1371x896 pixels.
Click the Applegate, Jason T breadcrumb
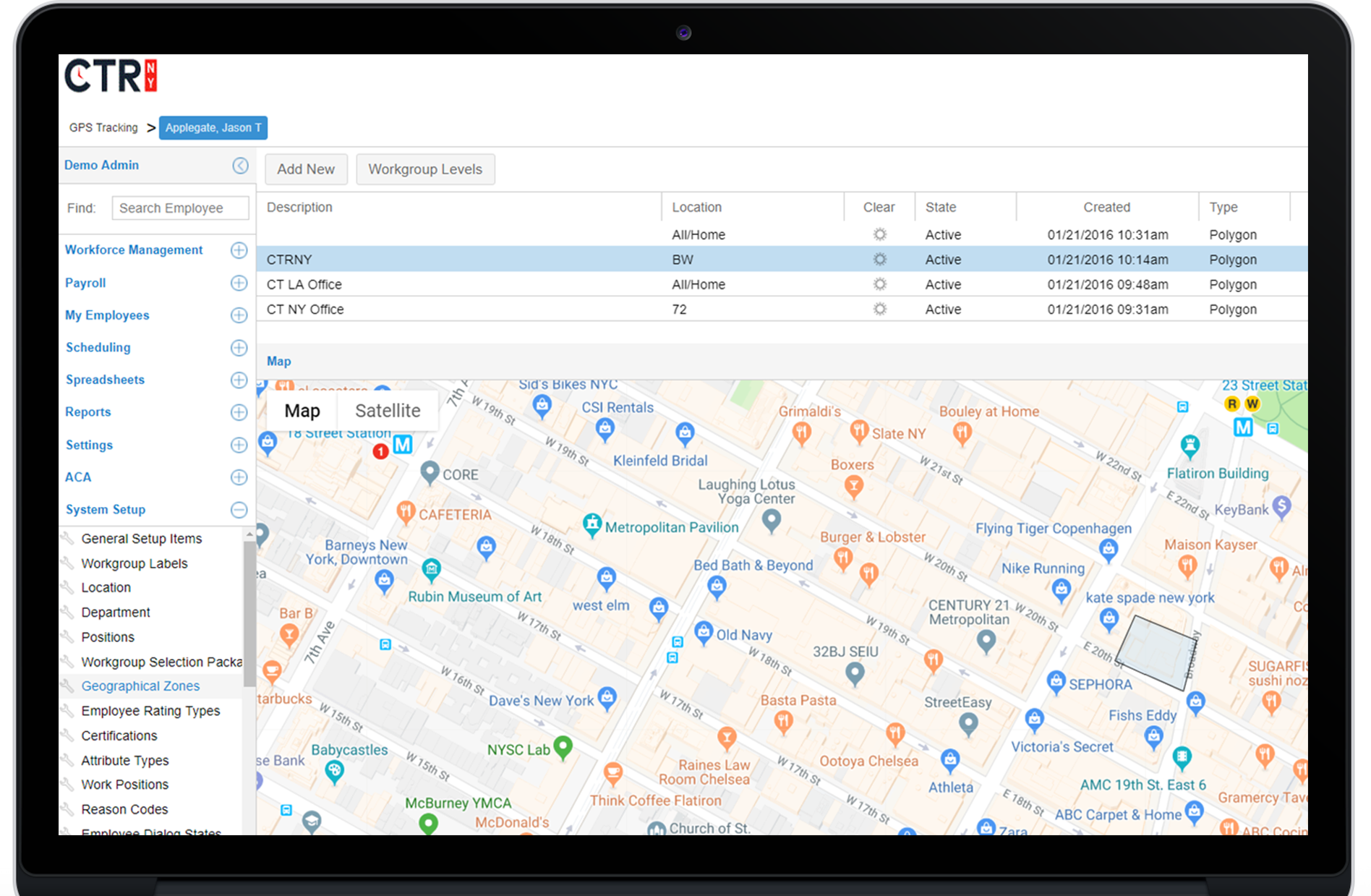(213, 128)
